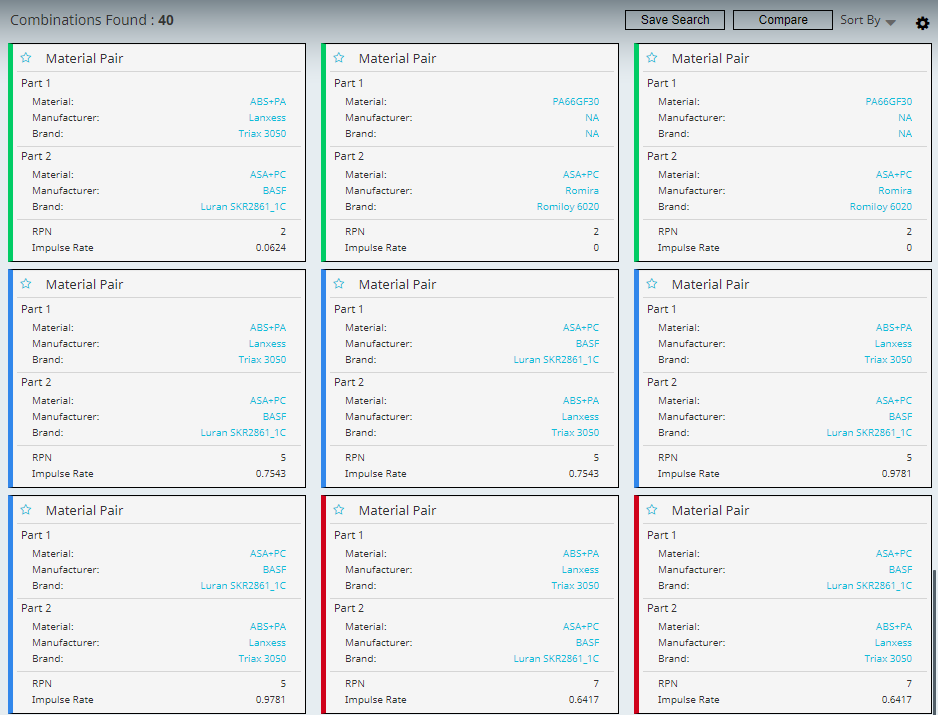938x715 pixels.
Task: Star the 0.9781 card with Part 1 ABS+PA
Action: point(651,284)
